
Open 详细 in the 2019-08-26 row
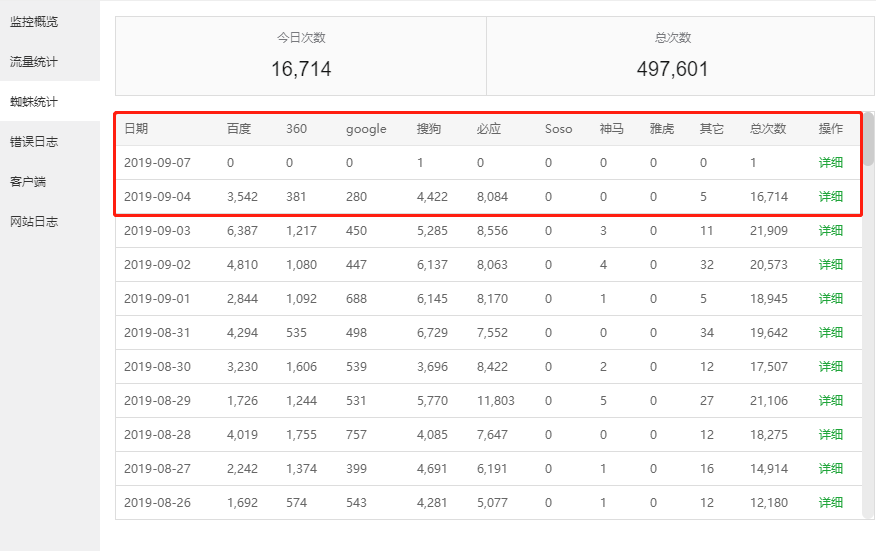[831, 502]
